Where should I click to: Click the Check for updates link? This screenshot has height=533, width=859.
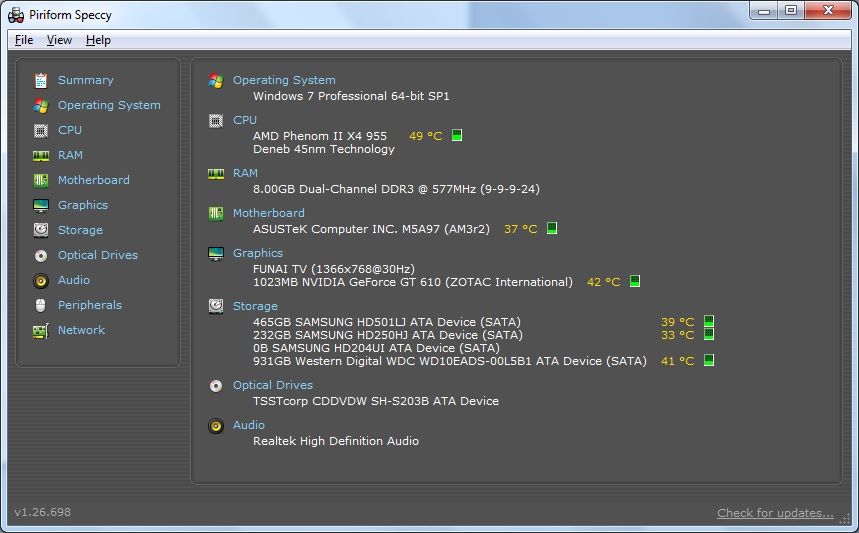[x=775, y=513]
